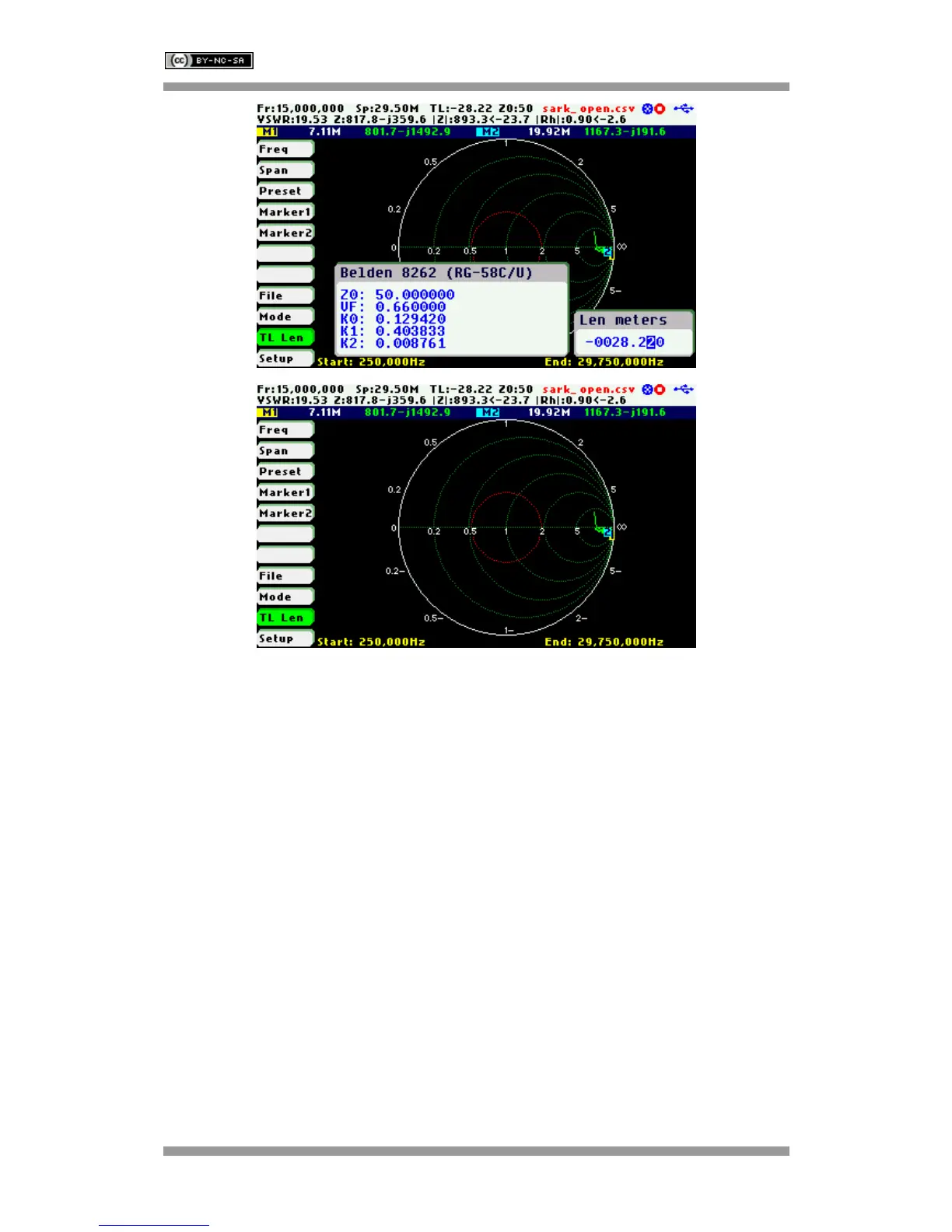The image size is (952, 1232).
Task: Click 'Z0:50' readout in lower screenshot header
Action: pos(516,390)
